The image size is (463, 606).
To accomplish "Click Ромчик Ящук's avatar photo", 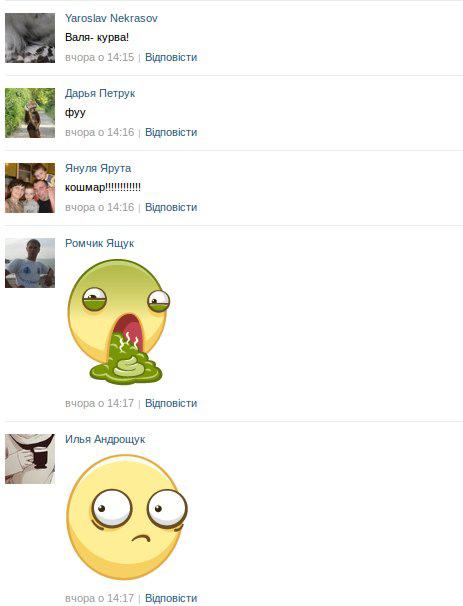I will 30,263.
